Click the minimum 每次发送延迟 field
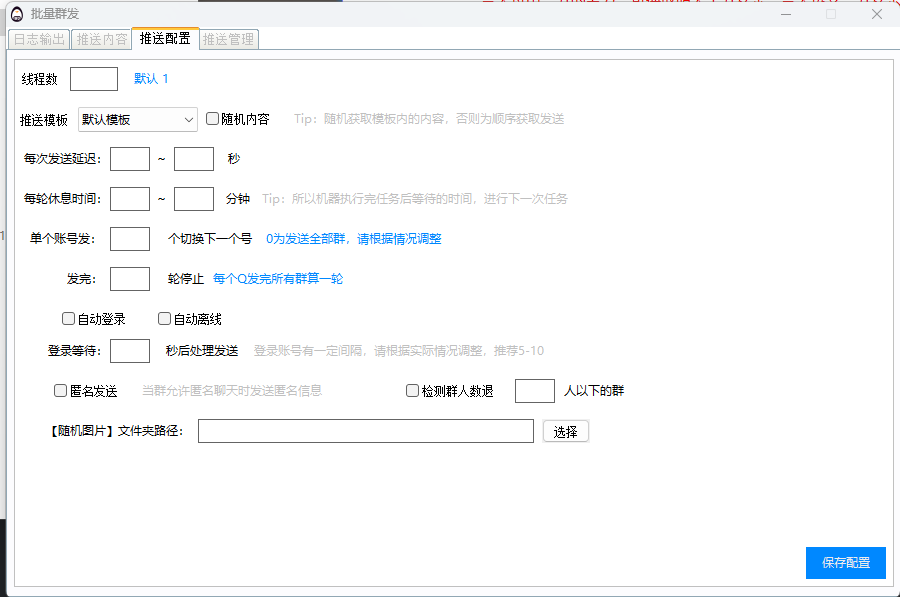 (130, 159)
